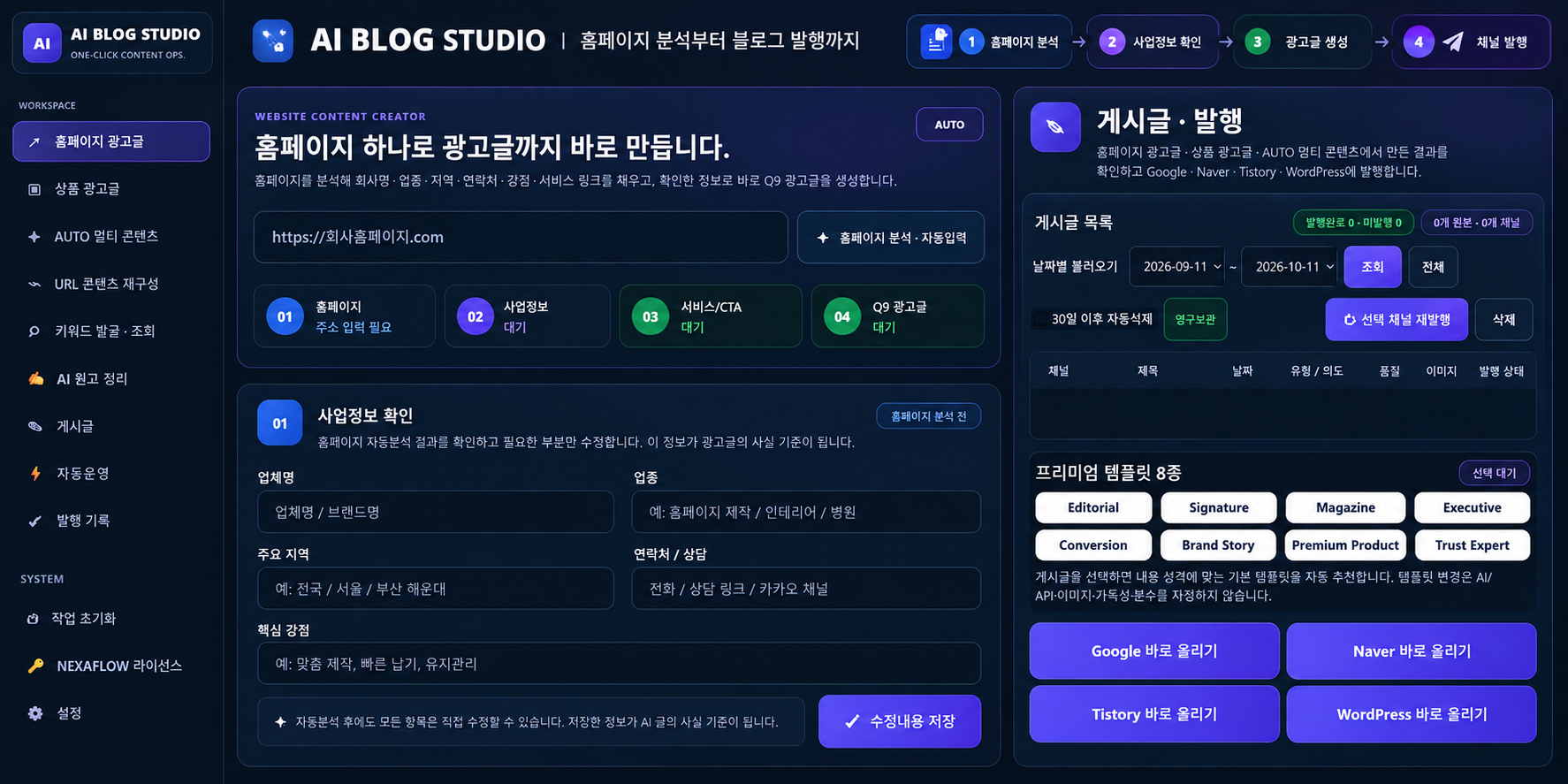Click the AI logo badge in the sidebar header
1568x784 pixels.
click(42, 42)
